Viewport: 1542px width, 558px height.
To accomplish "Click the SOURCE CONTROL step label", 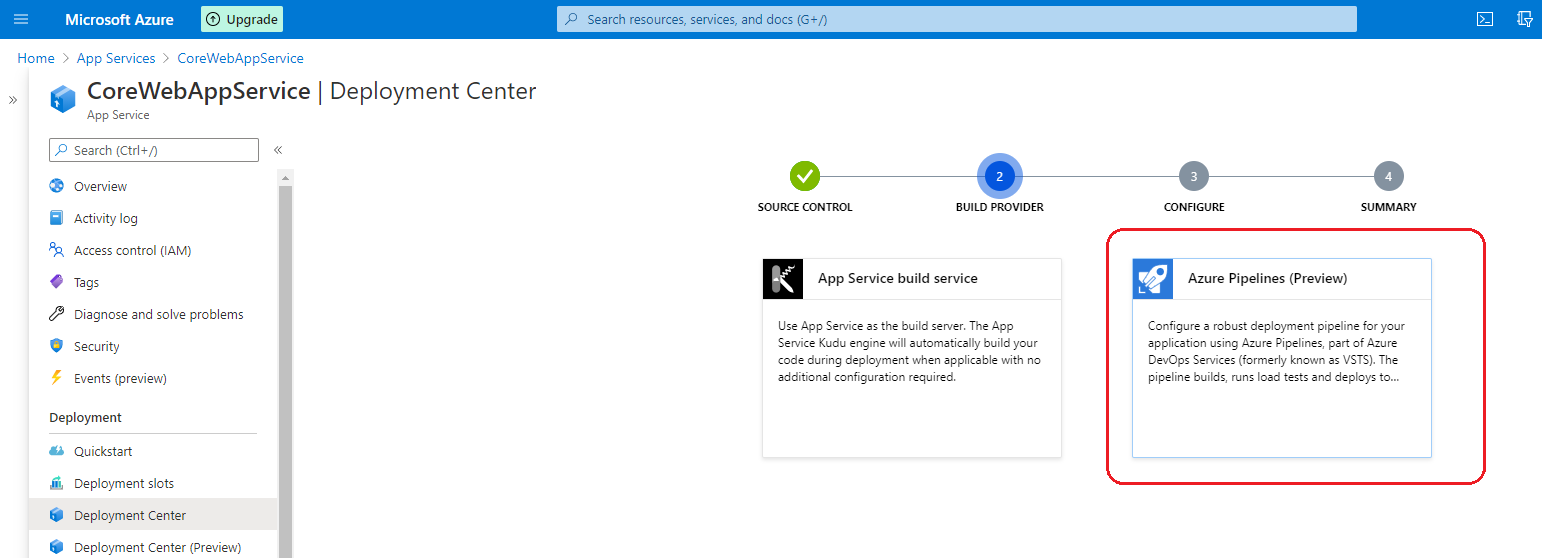I will click(x=805, y=207).
